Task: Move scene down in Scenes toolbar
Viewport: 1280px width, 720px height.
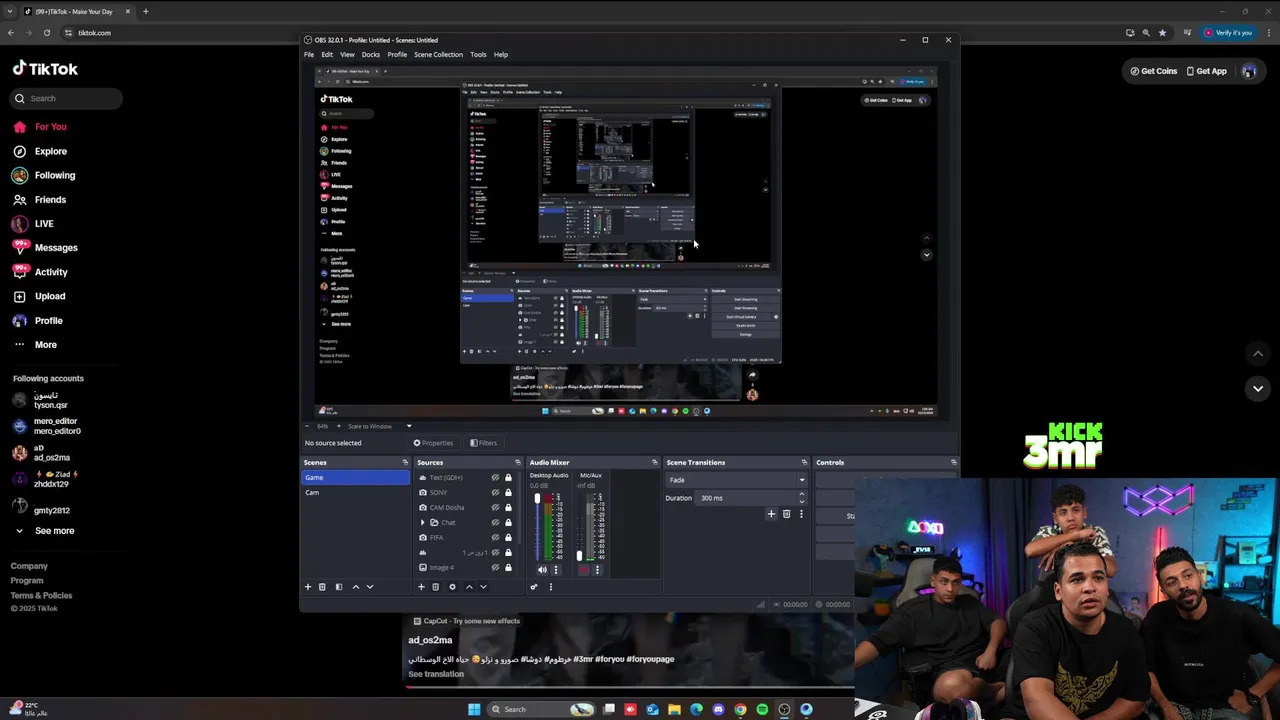Action: 370,587
